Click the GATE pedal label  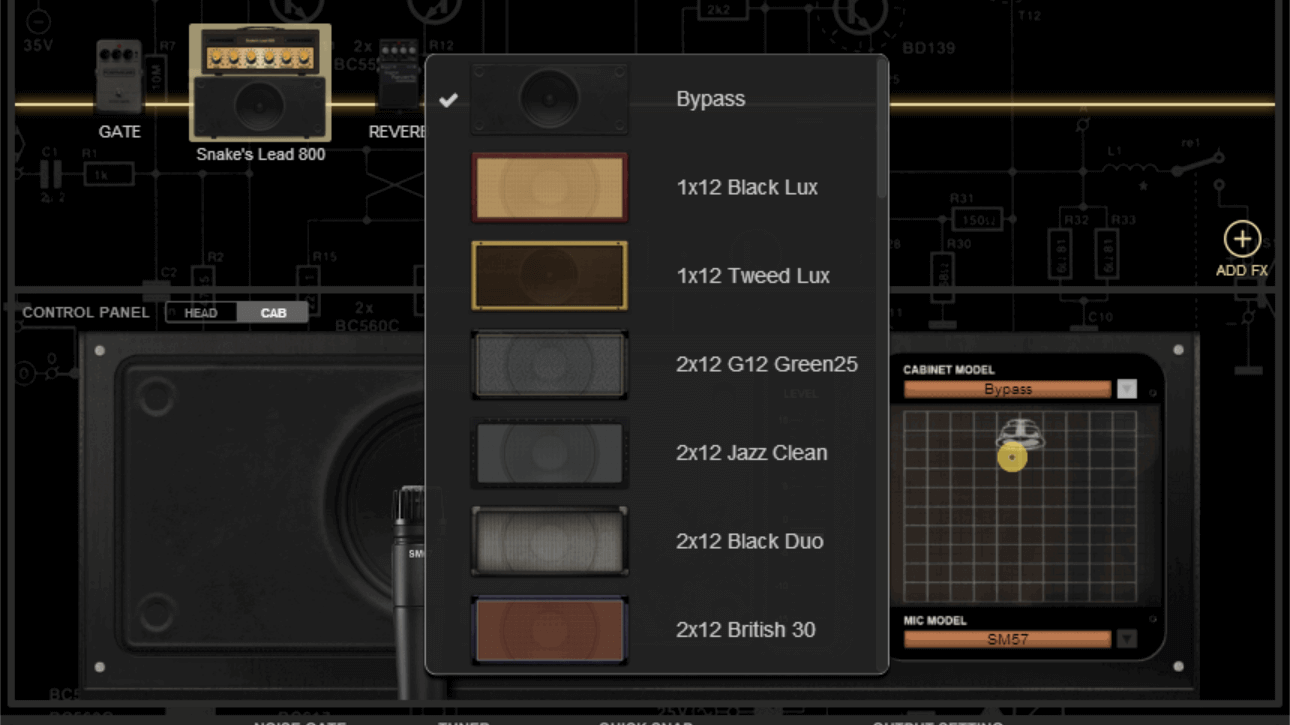tap(119, 132)
